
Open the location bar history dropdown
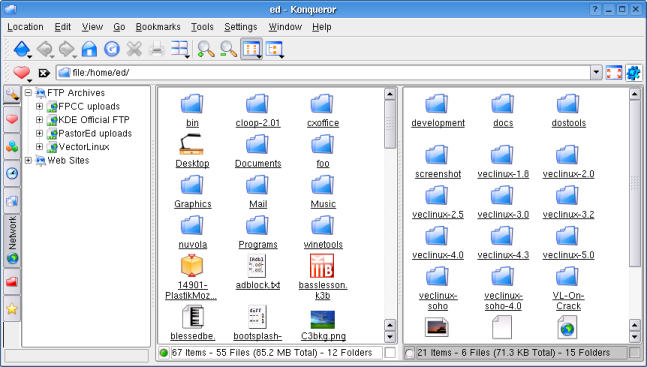click(596, 73)
